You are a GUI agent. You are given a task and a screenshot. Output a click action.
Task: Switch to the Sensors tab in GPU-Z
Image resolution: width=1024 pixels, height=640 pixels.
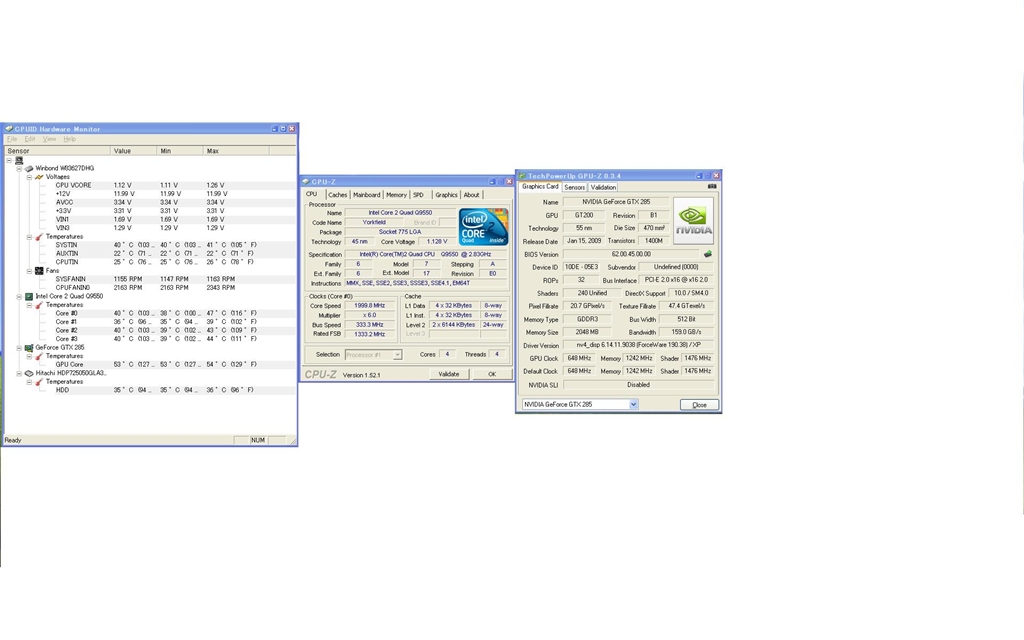tap(575, 187)
